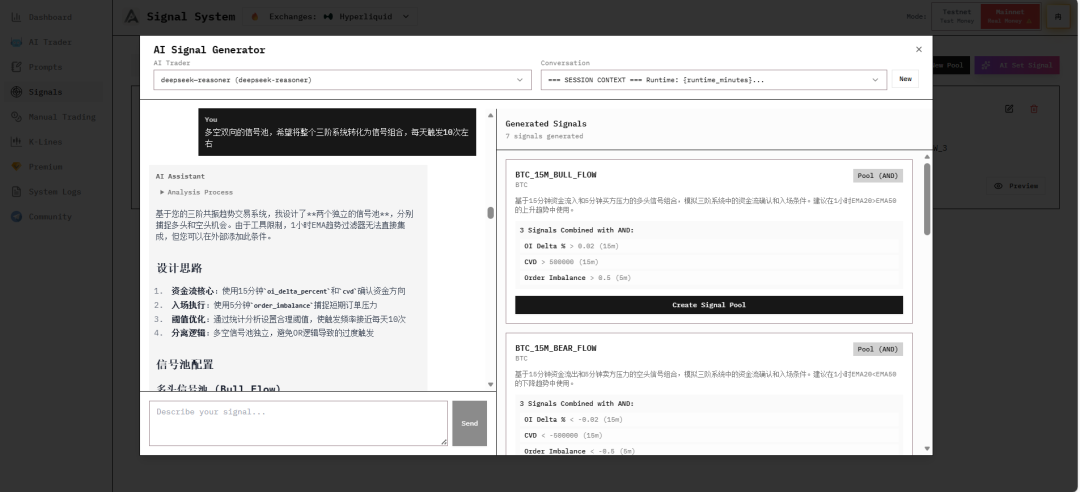This screenshot has width=1080, height=492.
Task: Switch mode to Mainnet
Action: click(x=1010, y=16)
